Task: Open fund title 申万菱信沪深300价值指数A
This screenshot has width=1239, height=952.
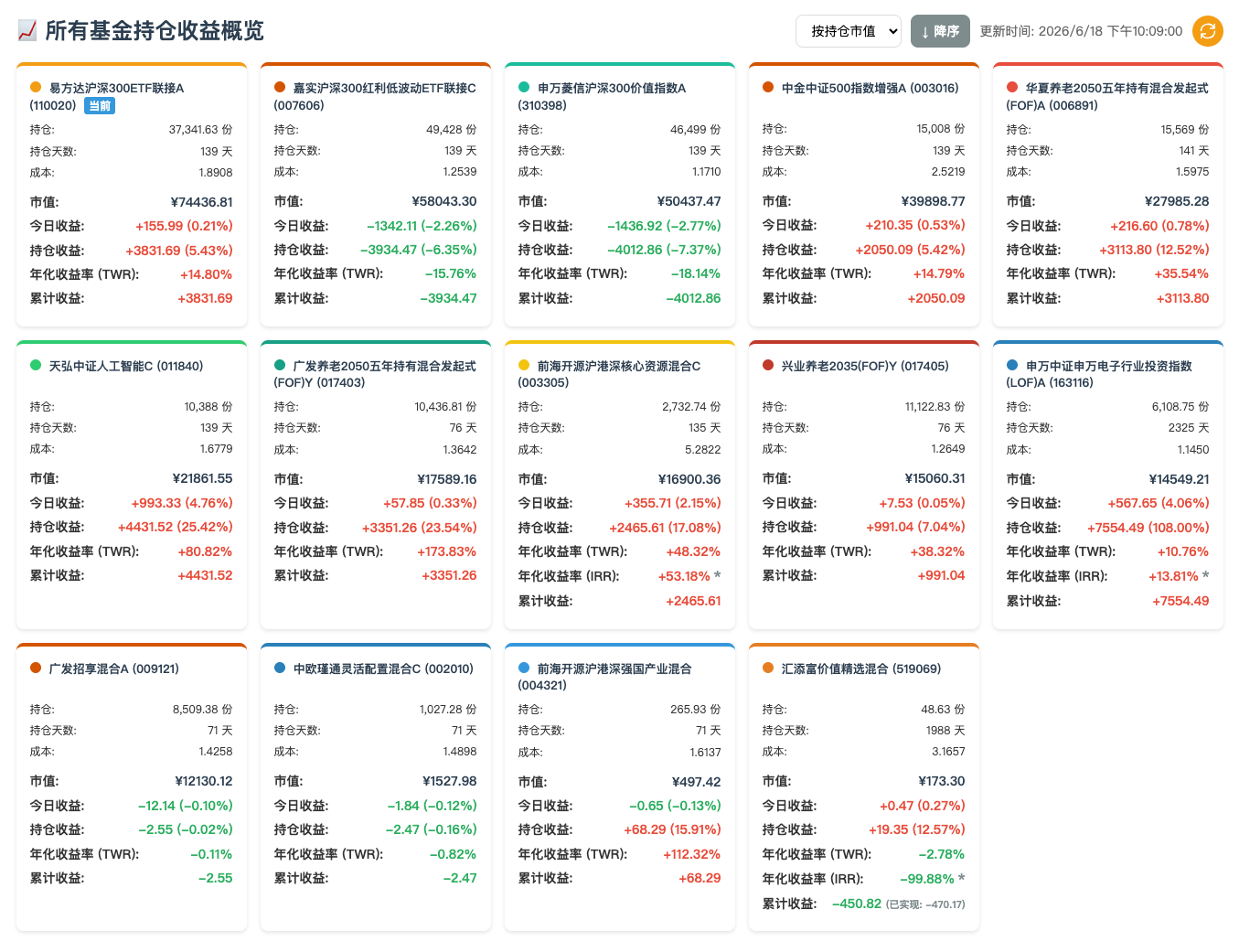Action: tap(612, 88)
